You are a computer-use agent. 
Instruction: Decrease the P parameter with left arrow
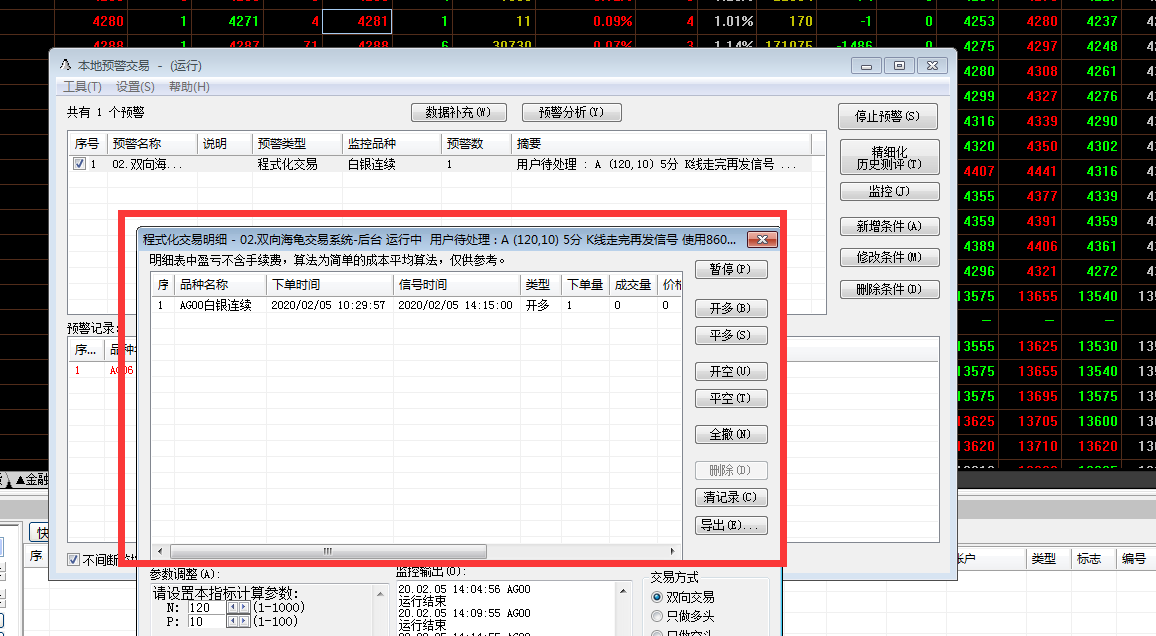point(233,622)
